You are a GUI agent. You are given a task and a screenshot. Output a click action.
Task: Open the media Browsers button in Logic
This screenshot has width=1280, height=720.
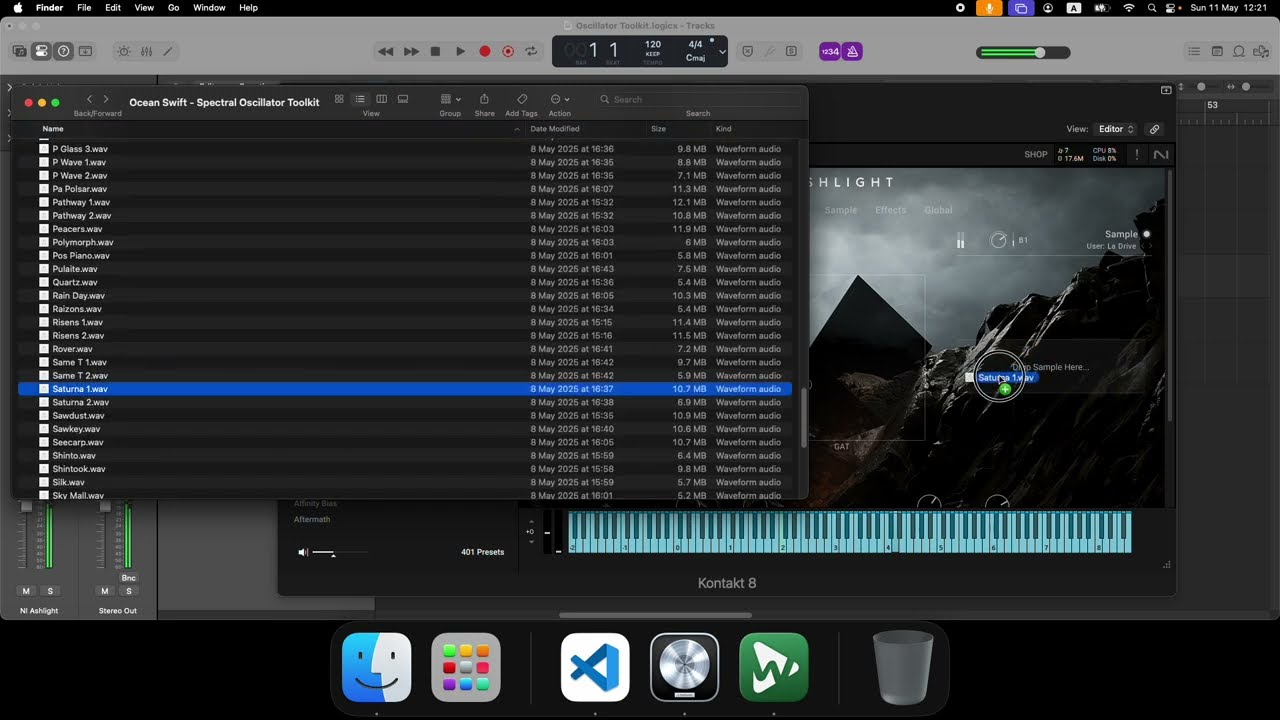(1261, 51)
